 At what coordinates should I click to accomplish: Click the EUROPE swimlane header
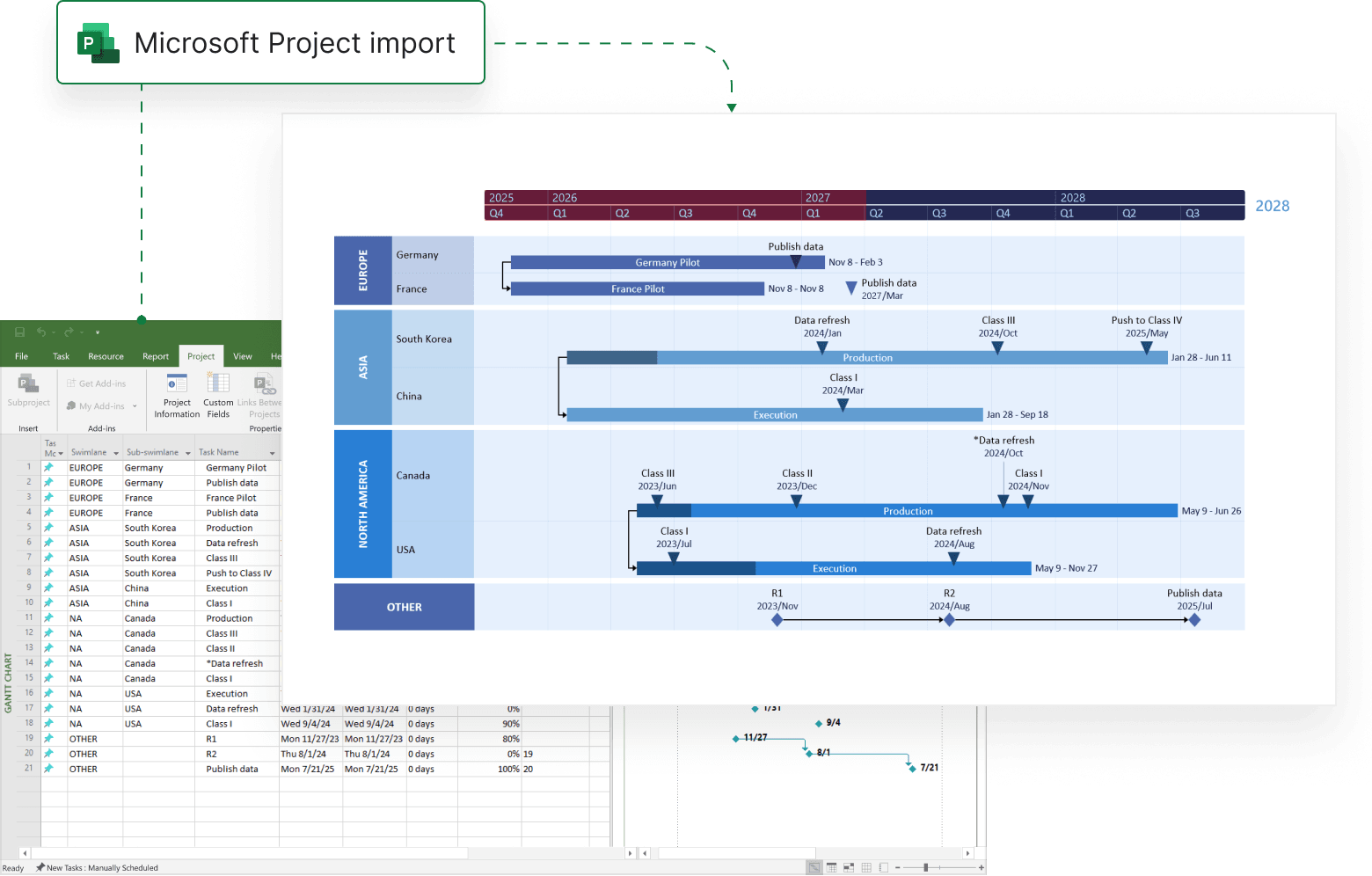tap(363, 271)
